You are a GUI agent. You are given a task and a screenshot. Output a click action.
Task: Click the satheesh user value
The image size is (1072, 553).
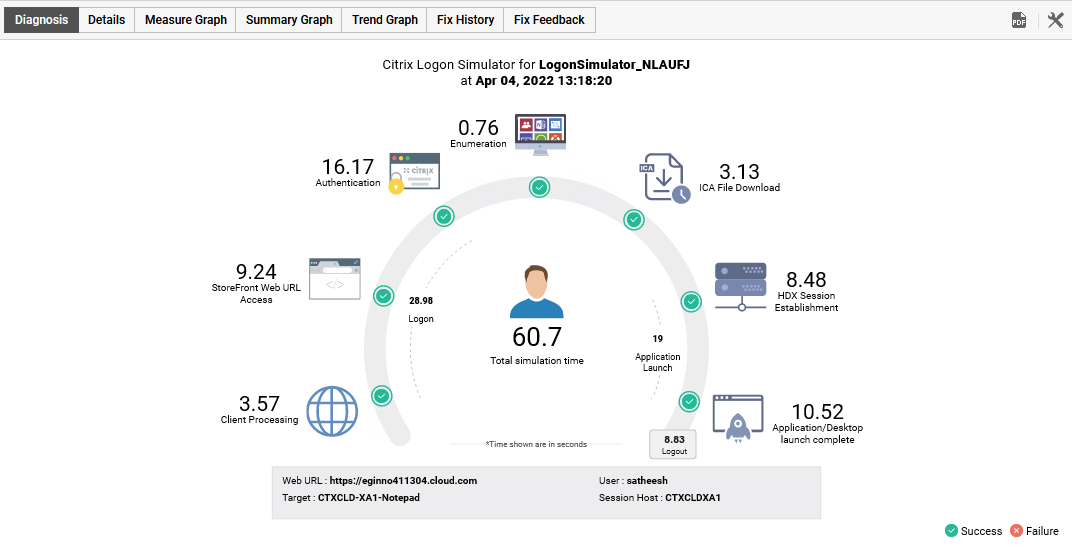click(x=647, y=481)
